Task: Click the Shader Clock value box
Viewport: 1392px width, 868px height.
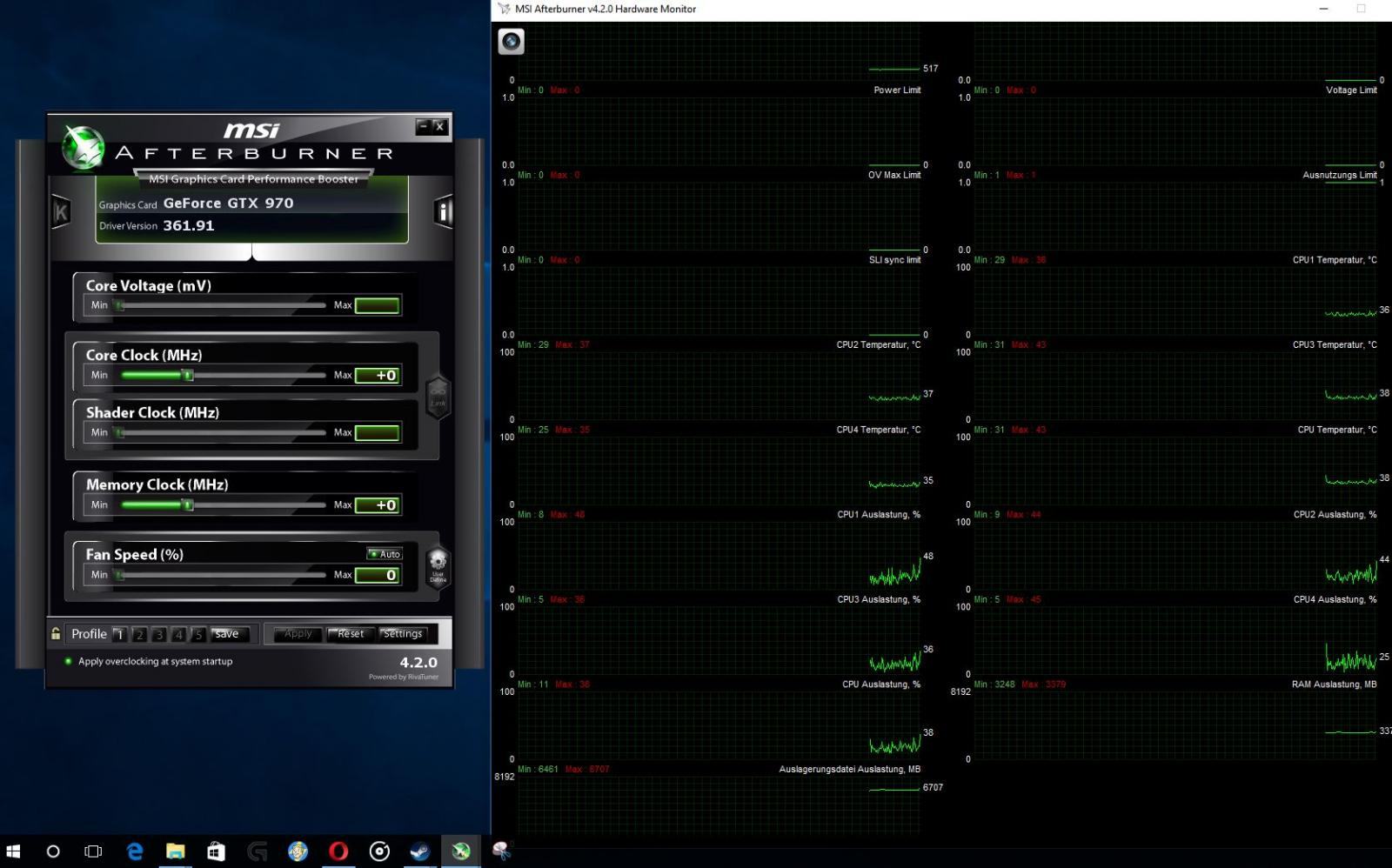Action: coord(378,432)
